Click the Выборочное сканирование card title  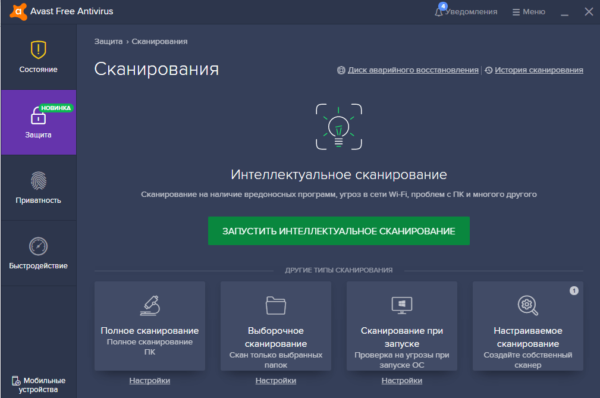point(276,337)
